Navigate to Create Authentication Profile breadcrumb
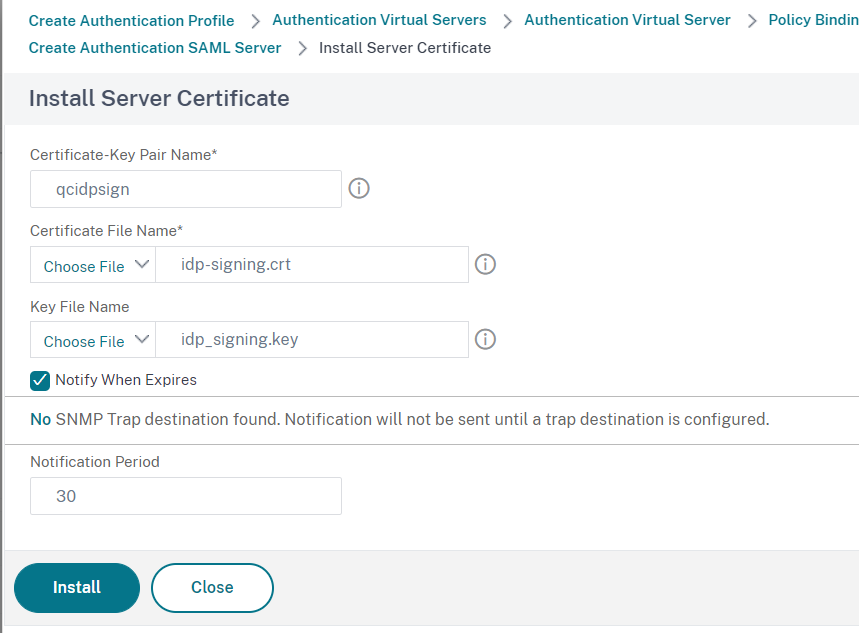 [131, 20]
